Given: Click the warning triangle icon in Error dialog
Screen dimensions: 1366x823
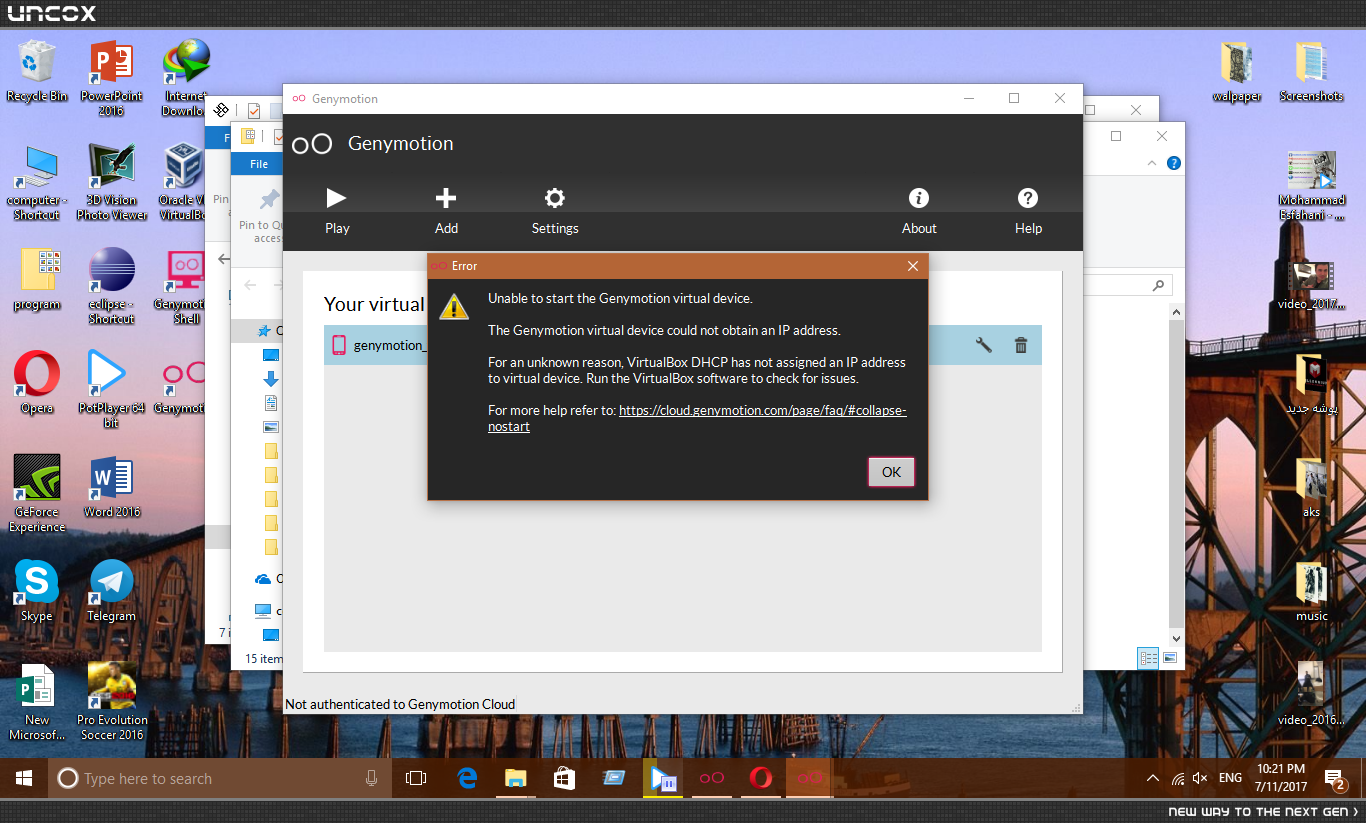Looking at the screenshot, I should tap(454, 306).
